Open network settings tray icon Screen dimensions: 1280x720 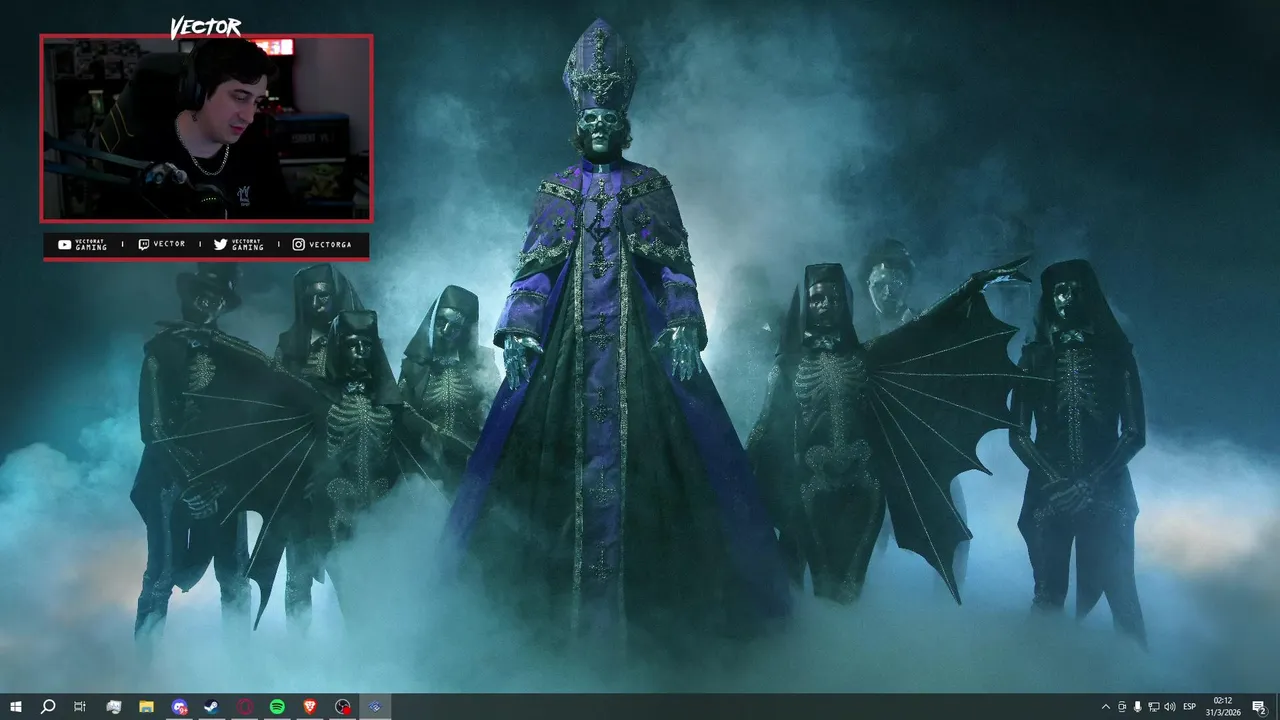[x=1154, y=707]
